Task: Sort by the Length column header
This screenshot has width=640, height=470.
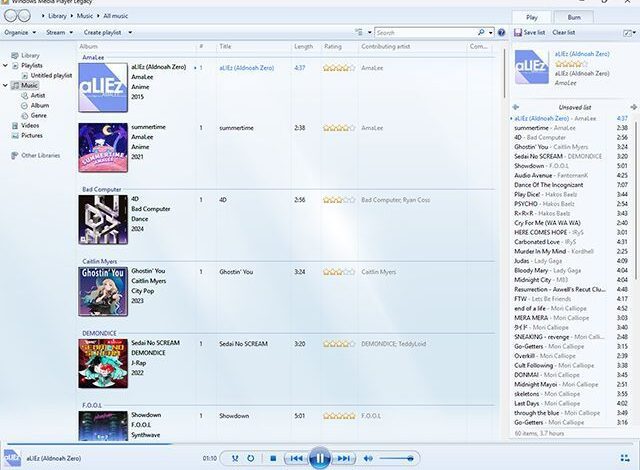Action: (306, 47)
